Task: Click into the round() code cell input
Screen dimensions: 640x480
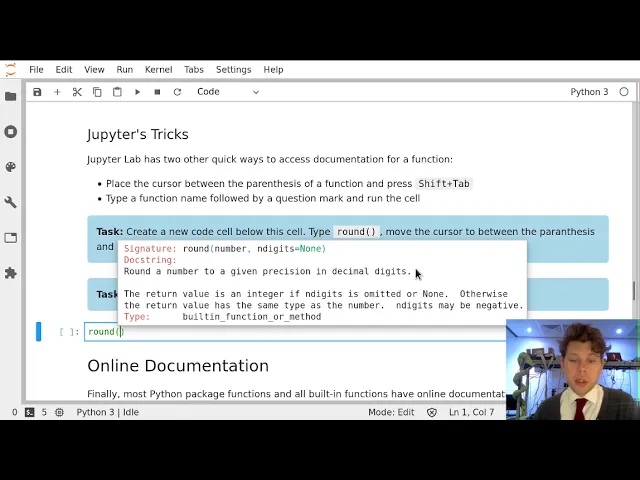Action: coord(295,331)
